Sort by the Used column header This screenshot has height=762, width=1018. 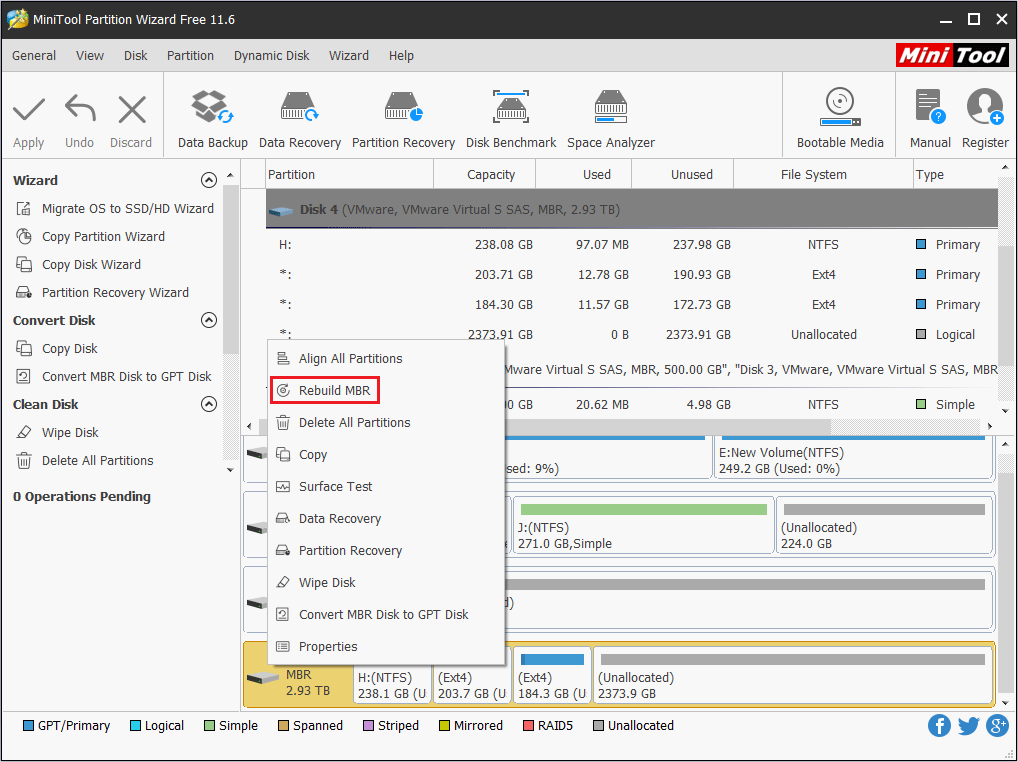pyautogui.click(x=584, y=175)
